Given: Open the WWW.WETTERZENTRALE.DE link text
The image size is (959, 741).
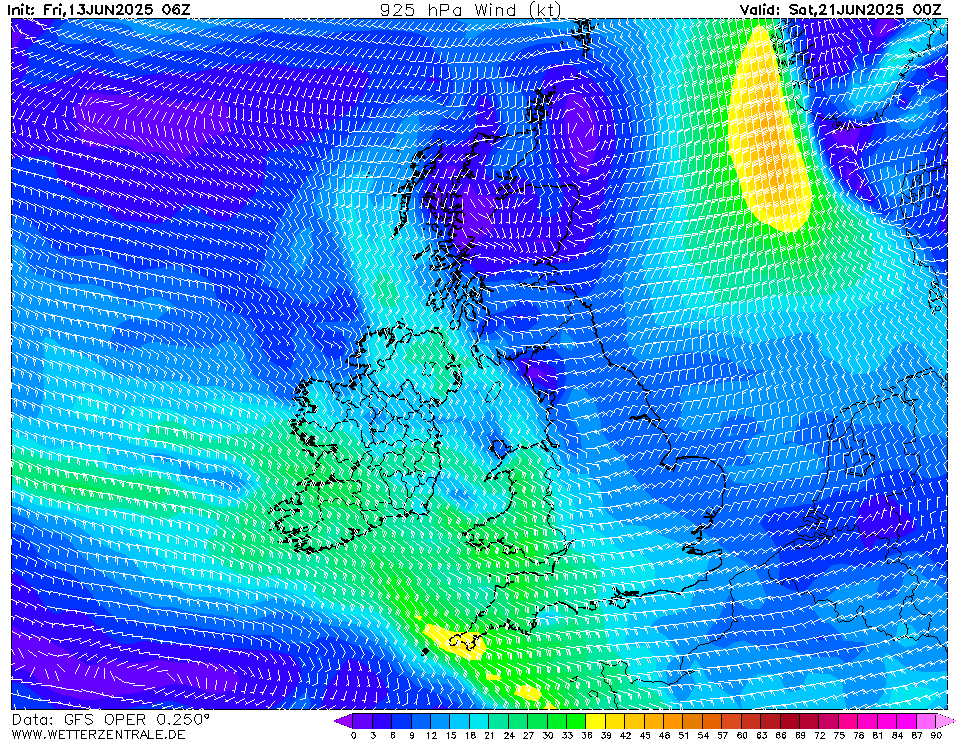Looking at the screenshot, I should click(x=98, y=734).
